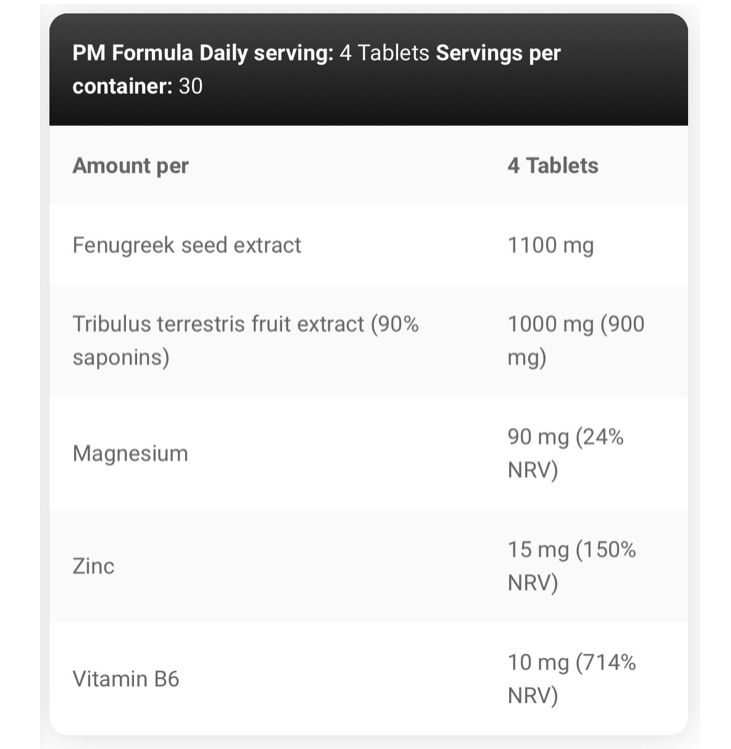
Task: Click the 1100 mg value
Action: click(551, 246)
